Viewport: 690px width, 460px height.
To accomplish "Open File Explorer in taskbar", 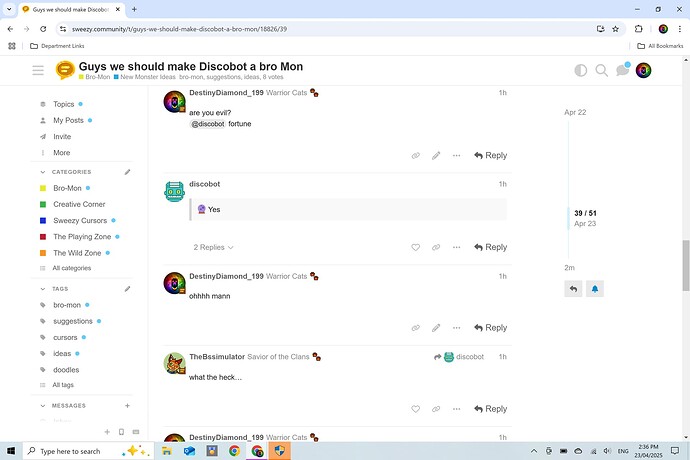I will [x=167, y=451].
